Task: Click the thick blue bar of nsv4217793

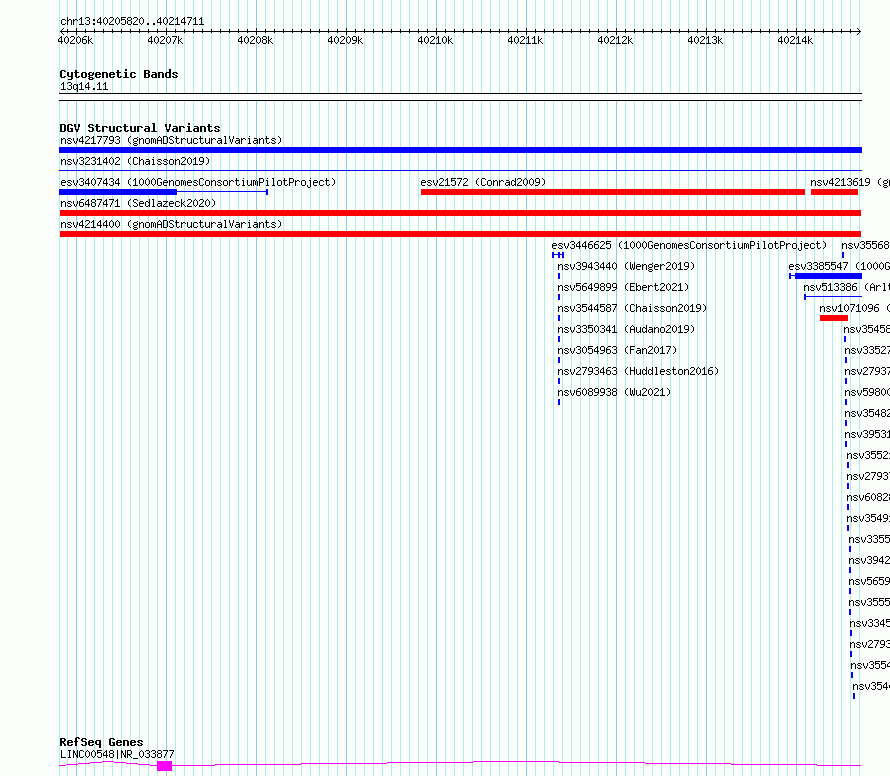Action: [x=460, y=150]
